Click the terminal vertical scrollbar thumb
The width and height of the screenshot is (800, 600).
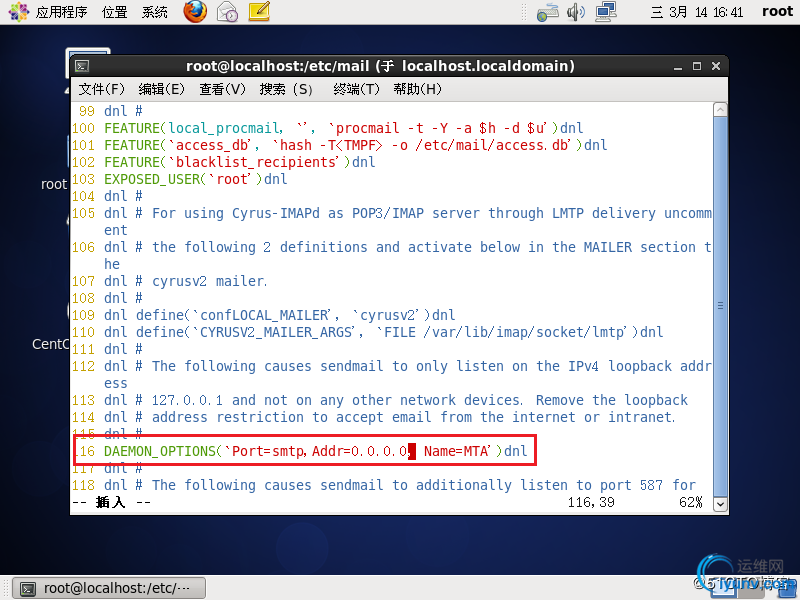(x=720, y=306)
